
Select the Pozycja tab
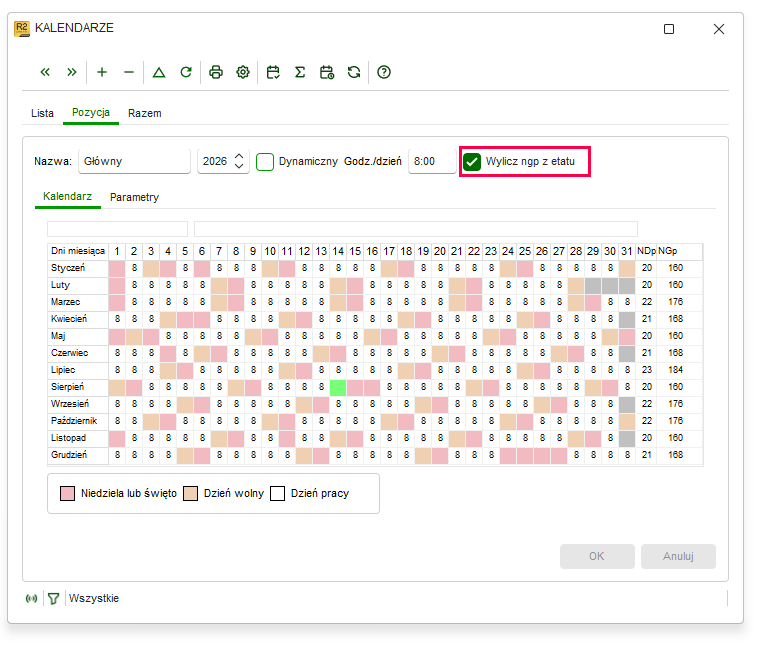coord(91,113)
